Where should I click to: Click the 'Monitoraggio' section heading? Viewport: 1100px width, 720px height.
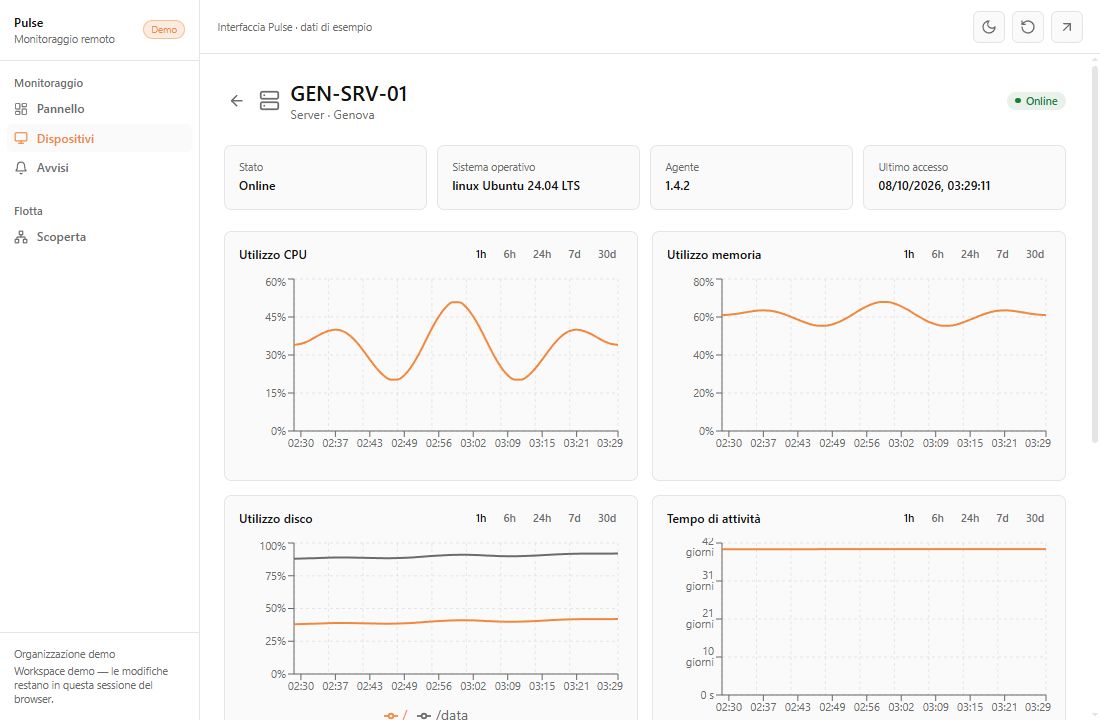[x=48, y=83]
